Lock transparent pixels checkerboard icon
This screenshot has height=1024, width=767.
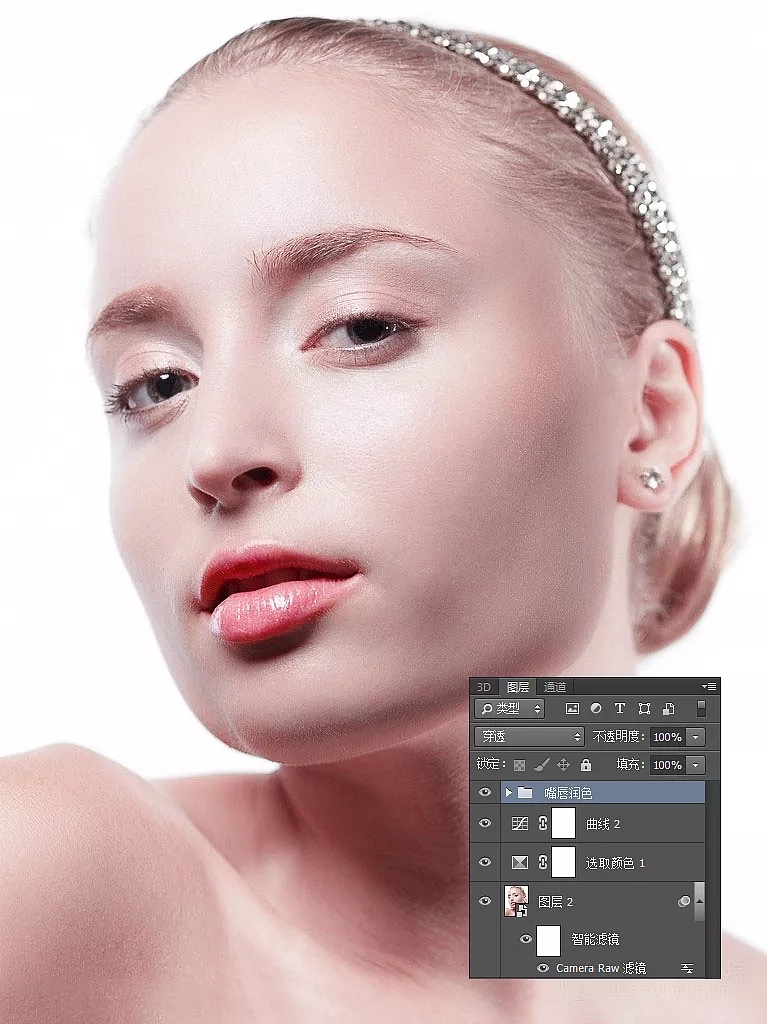[x=519, y=765]
